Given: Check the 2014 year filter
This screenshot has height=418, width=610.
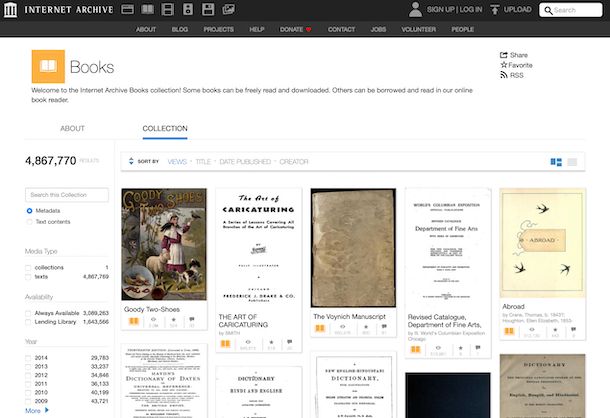Looking at the screenshot, I should point(28,358).
